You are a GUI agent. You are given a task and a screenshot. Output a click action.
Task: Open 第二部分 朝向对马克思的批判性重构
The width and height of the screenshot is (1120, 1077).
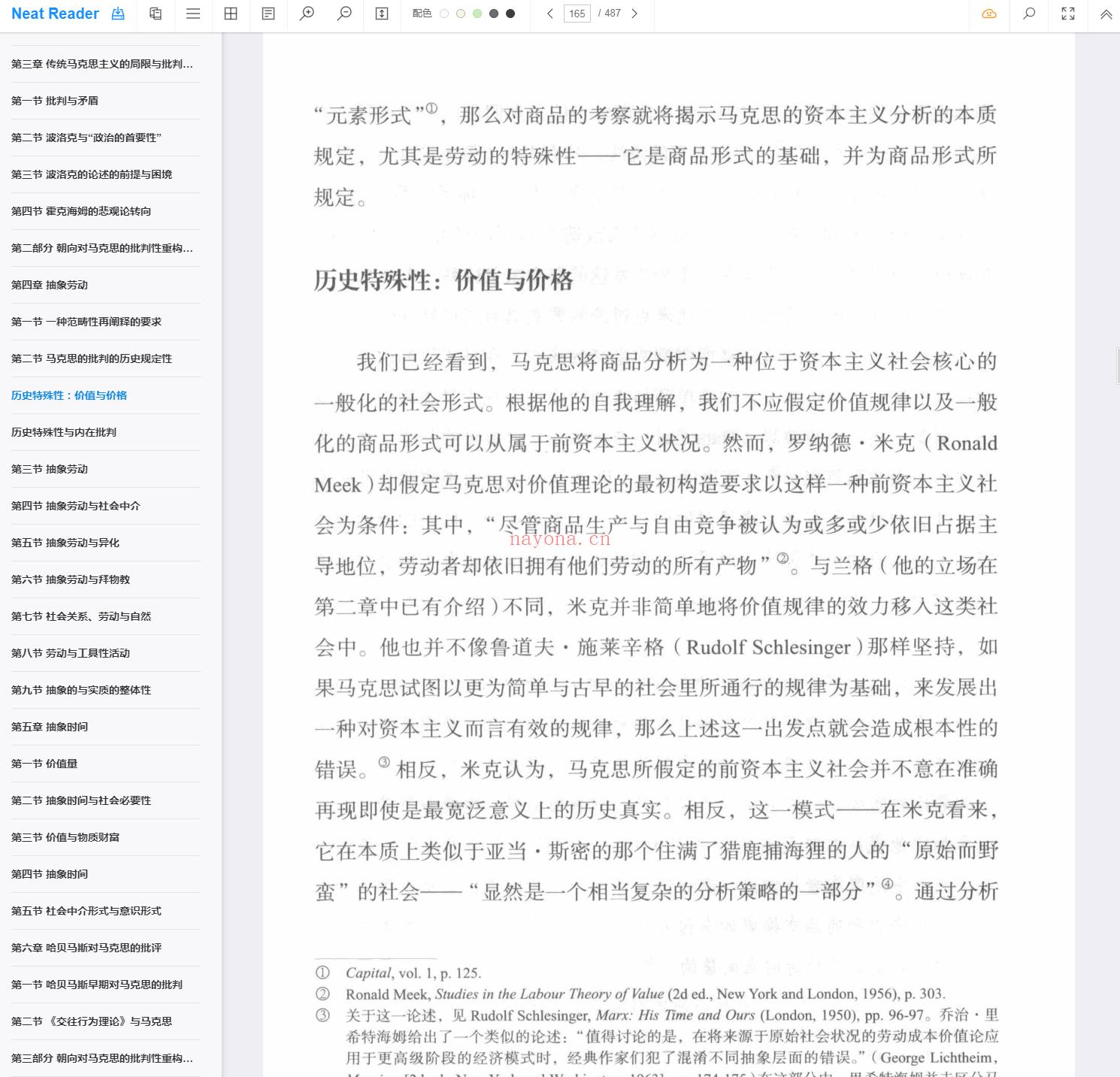pos(102,248)
